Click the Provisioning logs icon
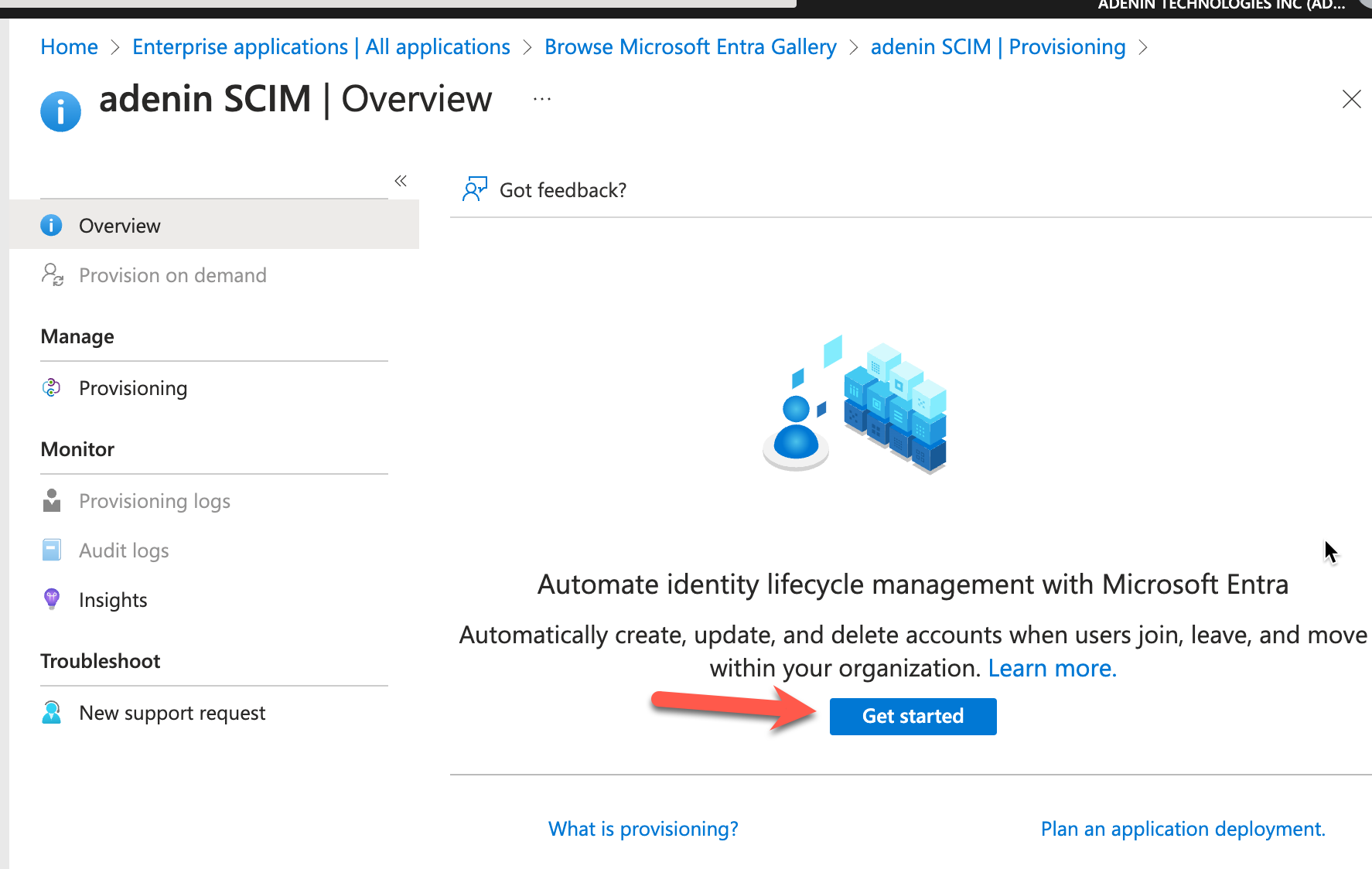1372x869 pixels. click(x=52, y=501)
